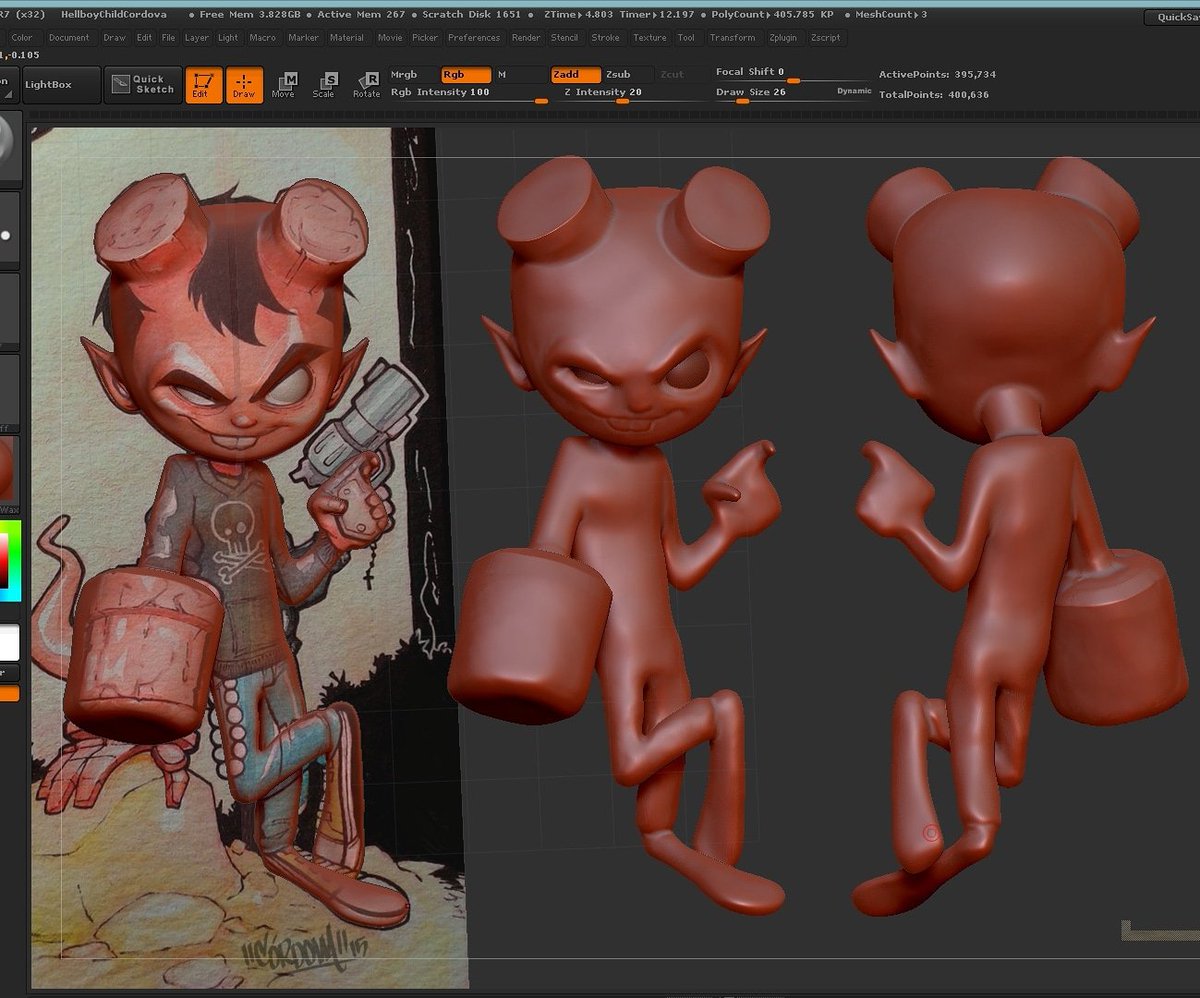Pick a color in the color picker
Viewport: 1200px width, 998px height.
tap(10, 562)
